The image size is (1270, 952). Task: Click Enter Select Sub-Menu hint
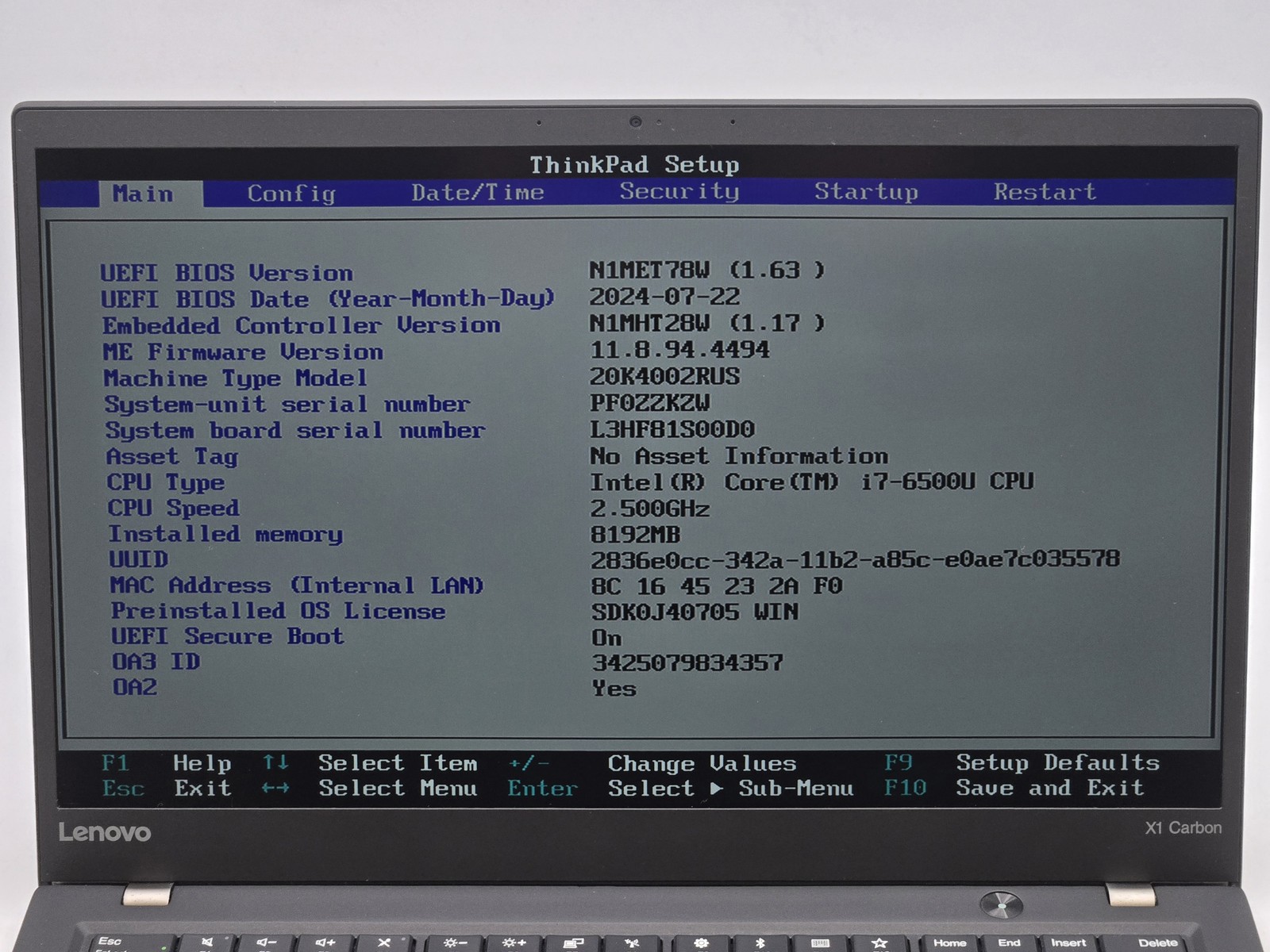[681, 789]
